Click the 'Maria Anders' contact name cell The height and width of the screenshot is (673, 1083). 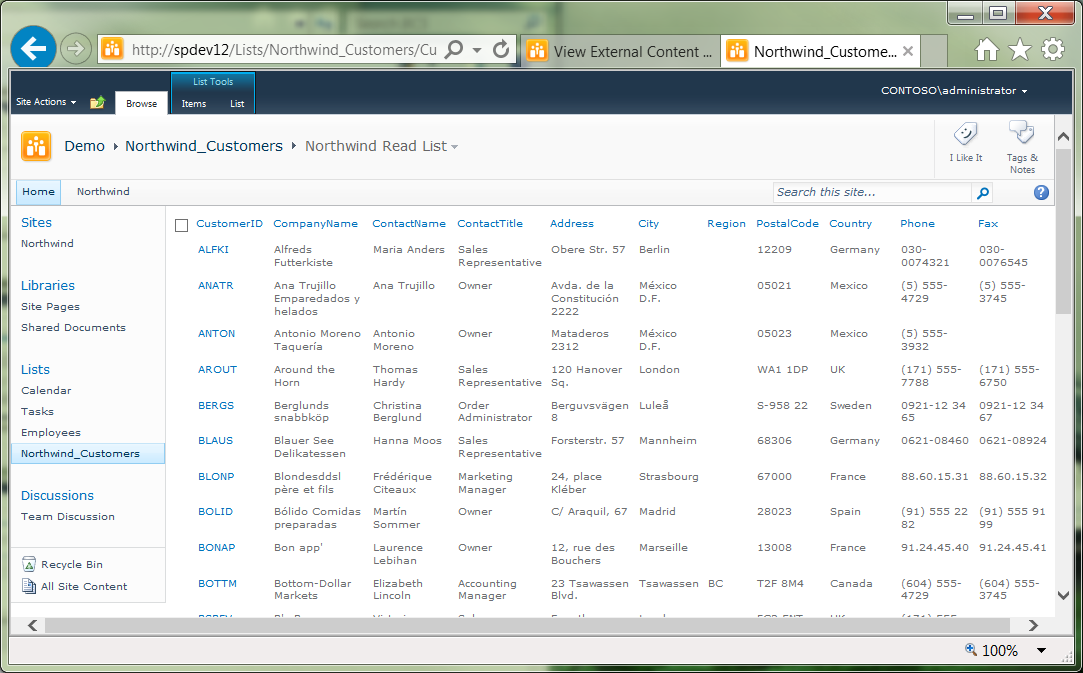(x=409, y=249)
